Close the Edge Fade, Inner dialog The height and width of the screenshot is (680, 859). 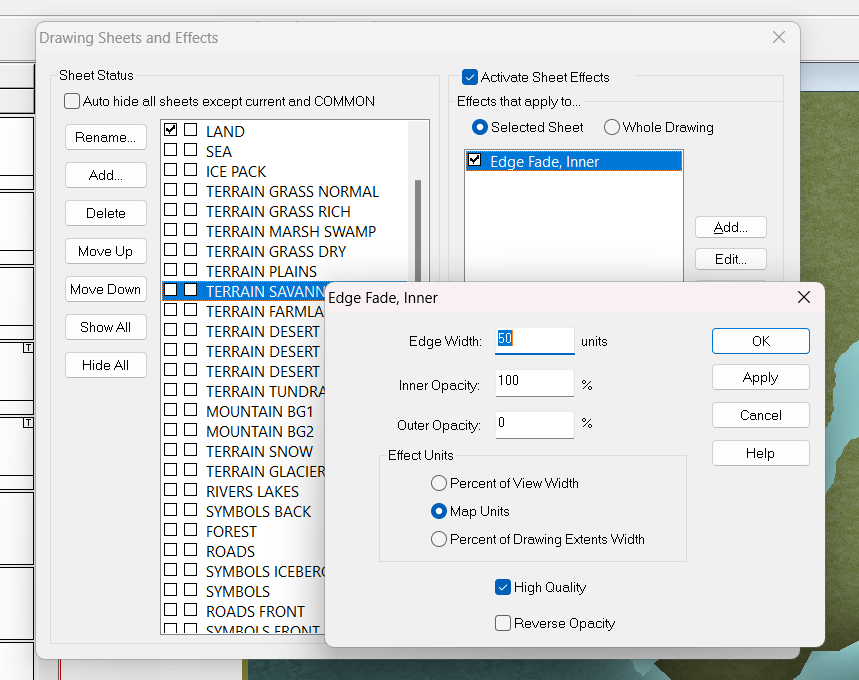pyautogui.click(x=803, y=297)
